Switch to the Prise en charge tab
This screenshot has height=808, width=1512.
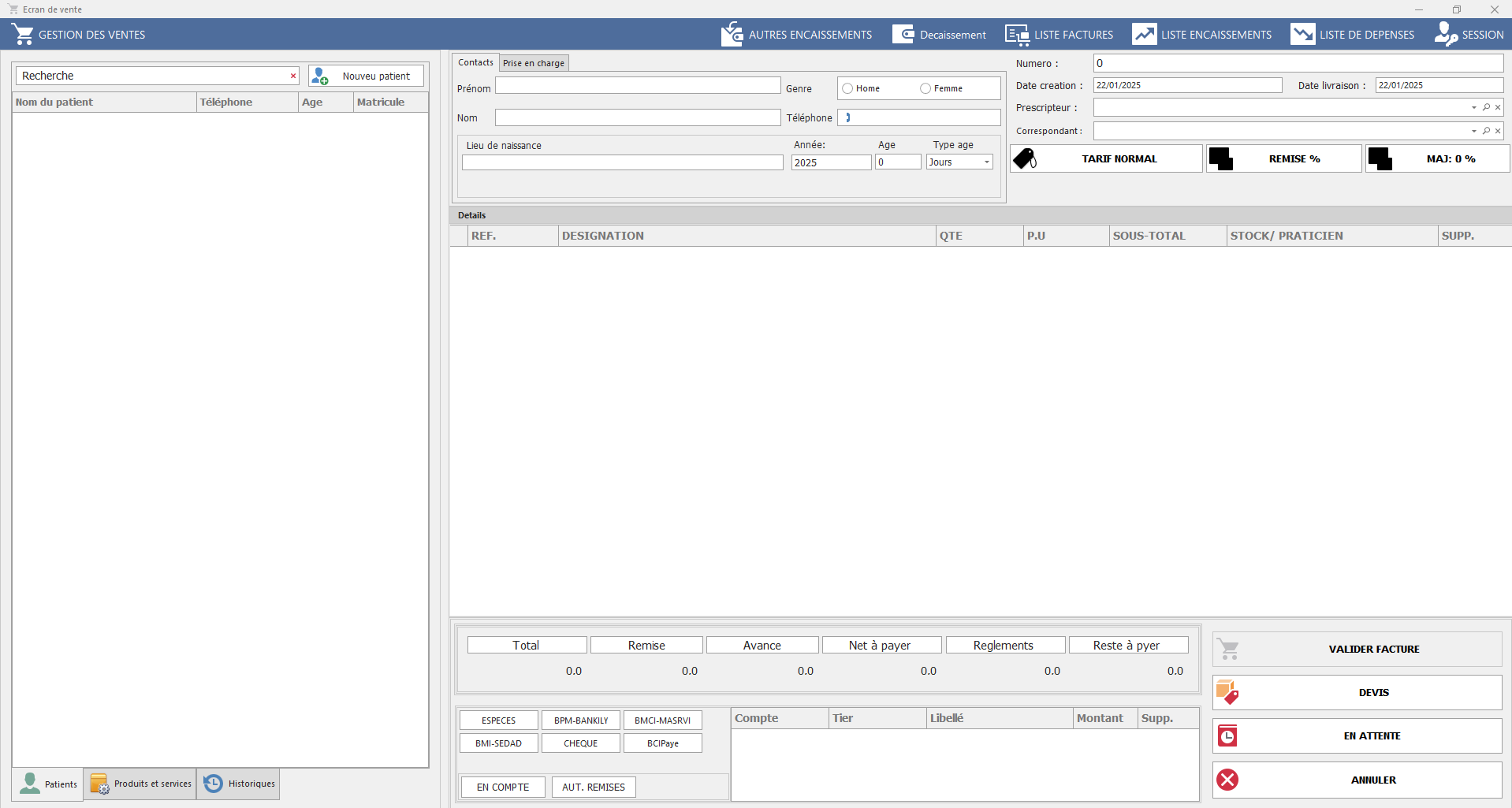(x=534, y=63)
